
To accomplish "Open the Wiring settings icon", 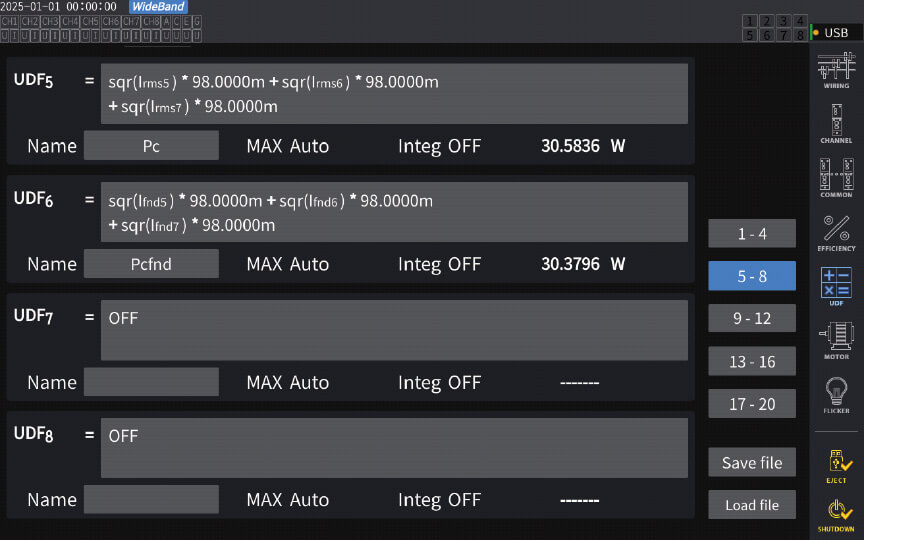I will 836,68.
